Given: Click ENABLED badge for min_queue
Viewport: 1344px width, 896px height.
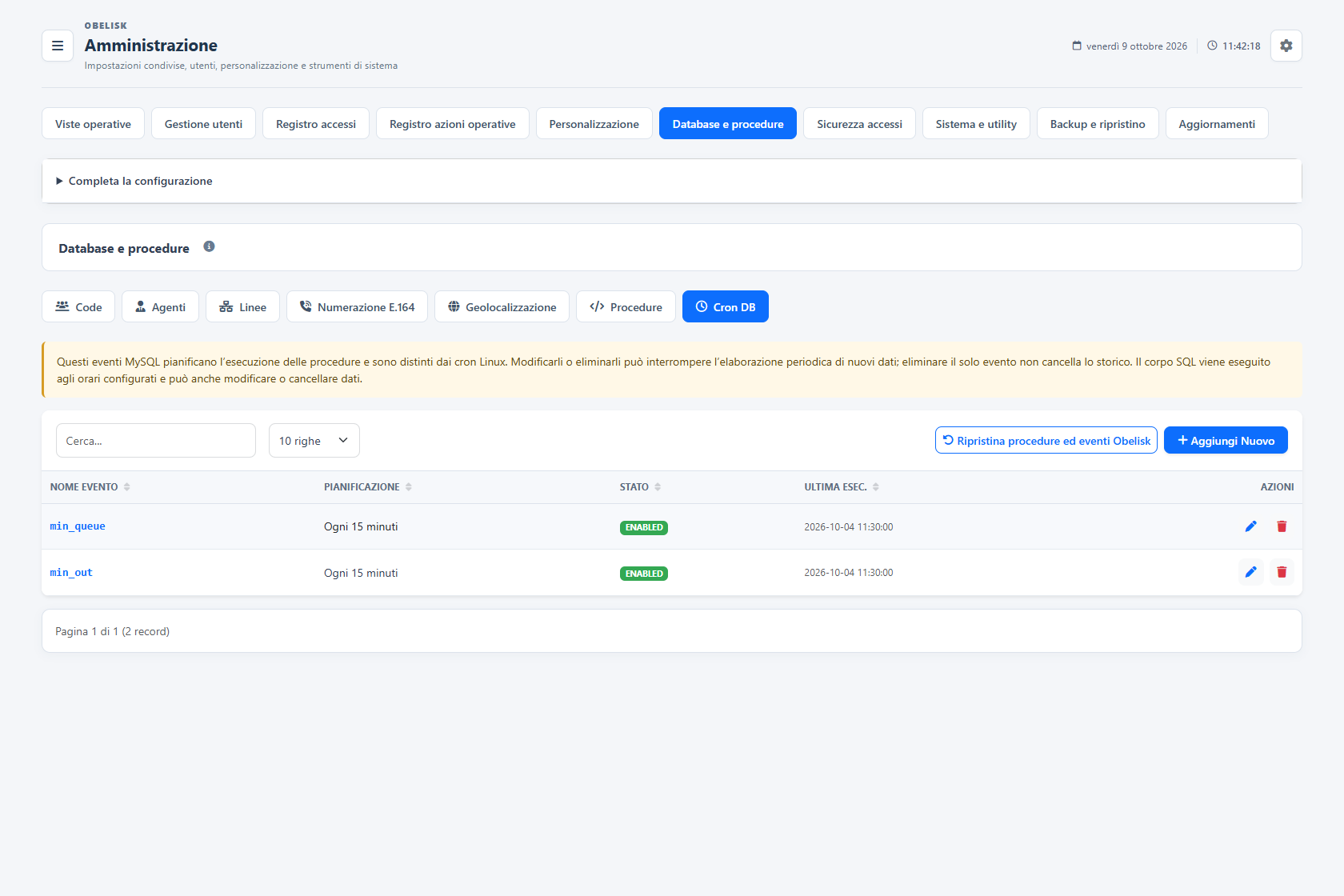Looking at the screenshot, I should coord(644,527).
